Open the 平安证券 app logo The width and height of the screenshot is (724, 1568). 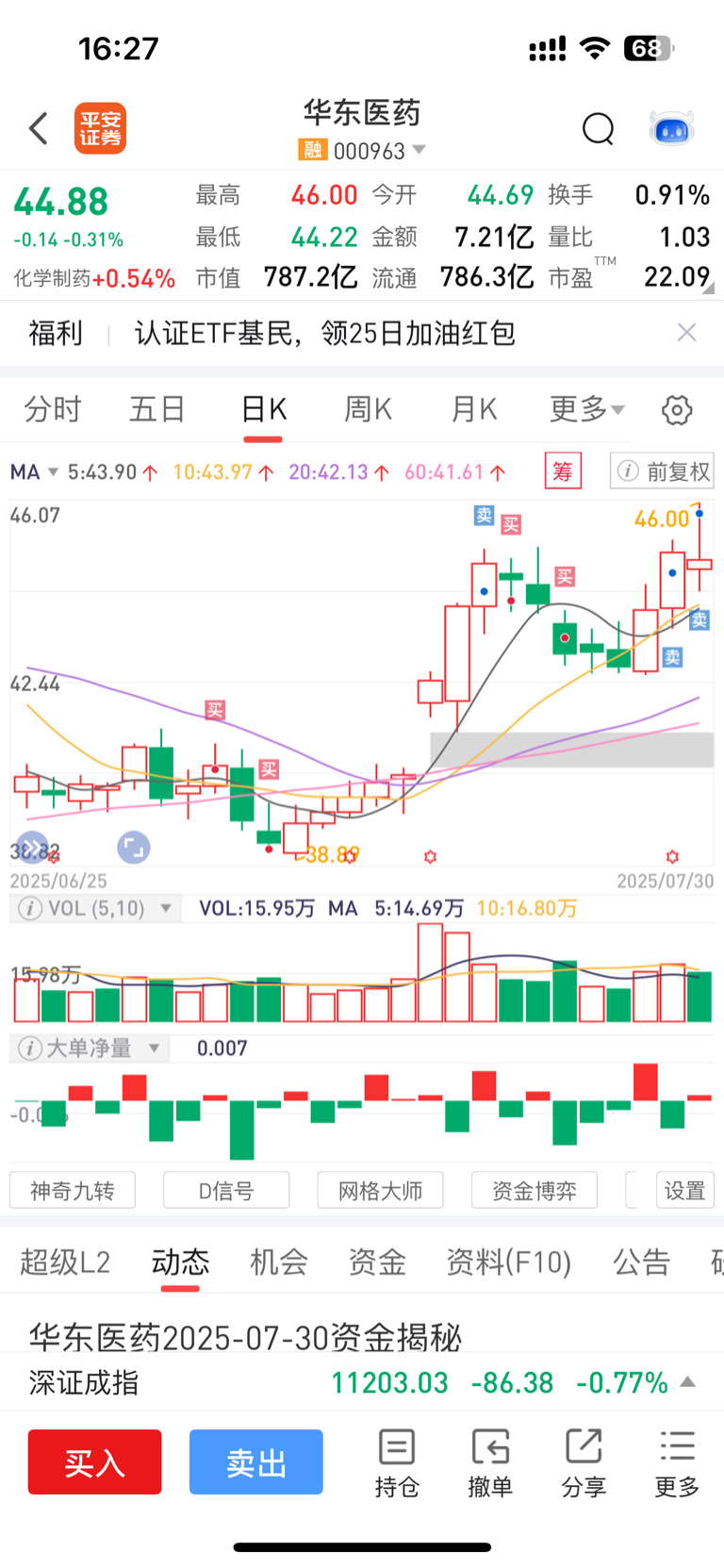pyautogui.click(x=101, y=128)
